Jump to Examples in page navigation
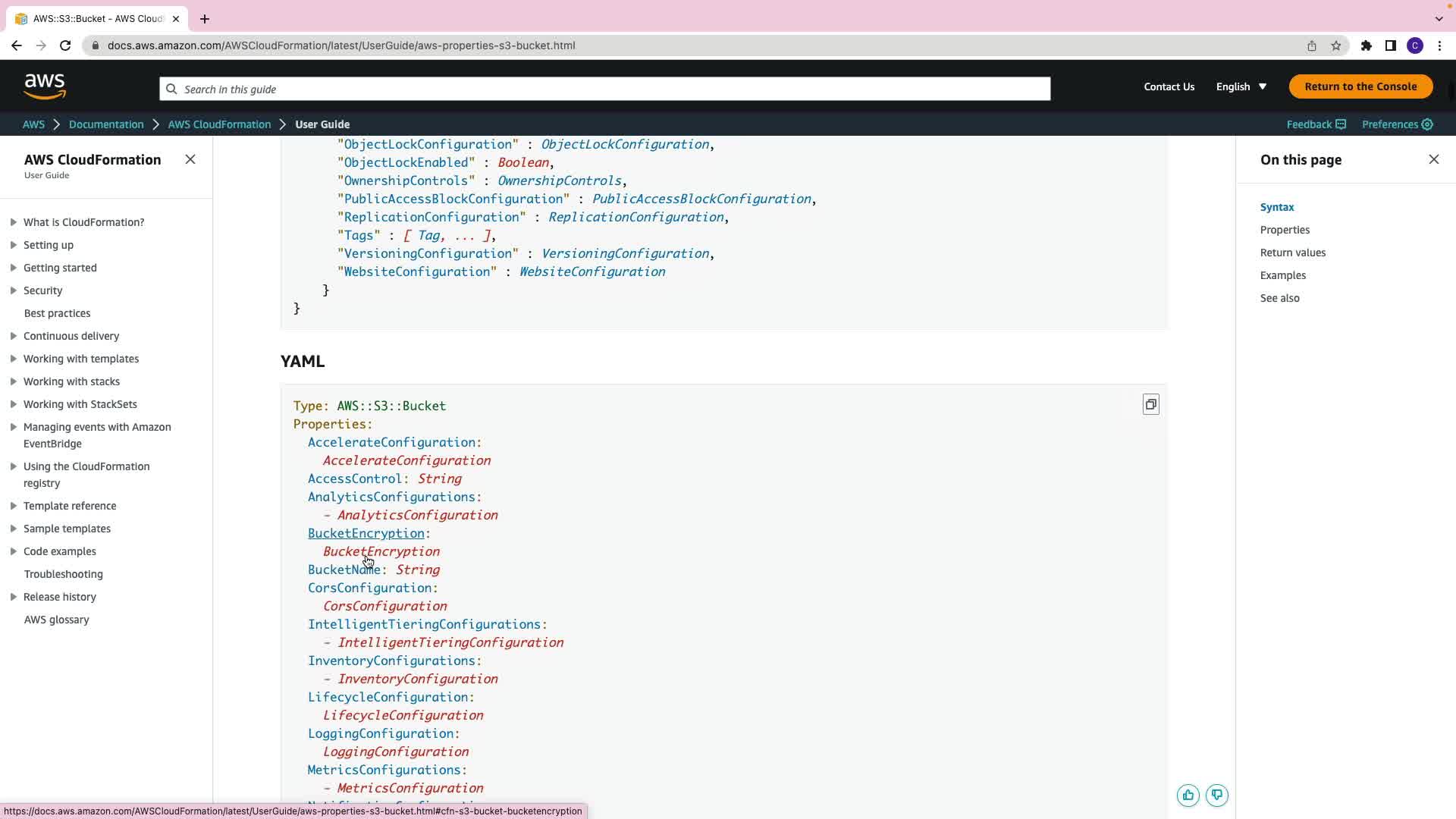Viewport: 1456px width, 819px height. point(1282,275)
